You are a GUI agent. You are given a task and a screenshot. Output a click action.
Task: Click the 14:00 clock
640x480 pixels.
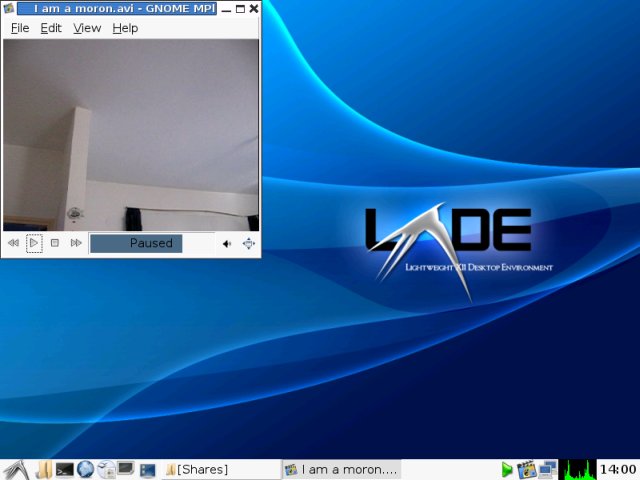(618, 469)
